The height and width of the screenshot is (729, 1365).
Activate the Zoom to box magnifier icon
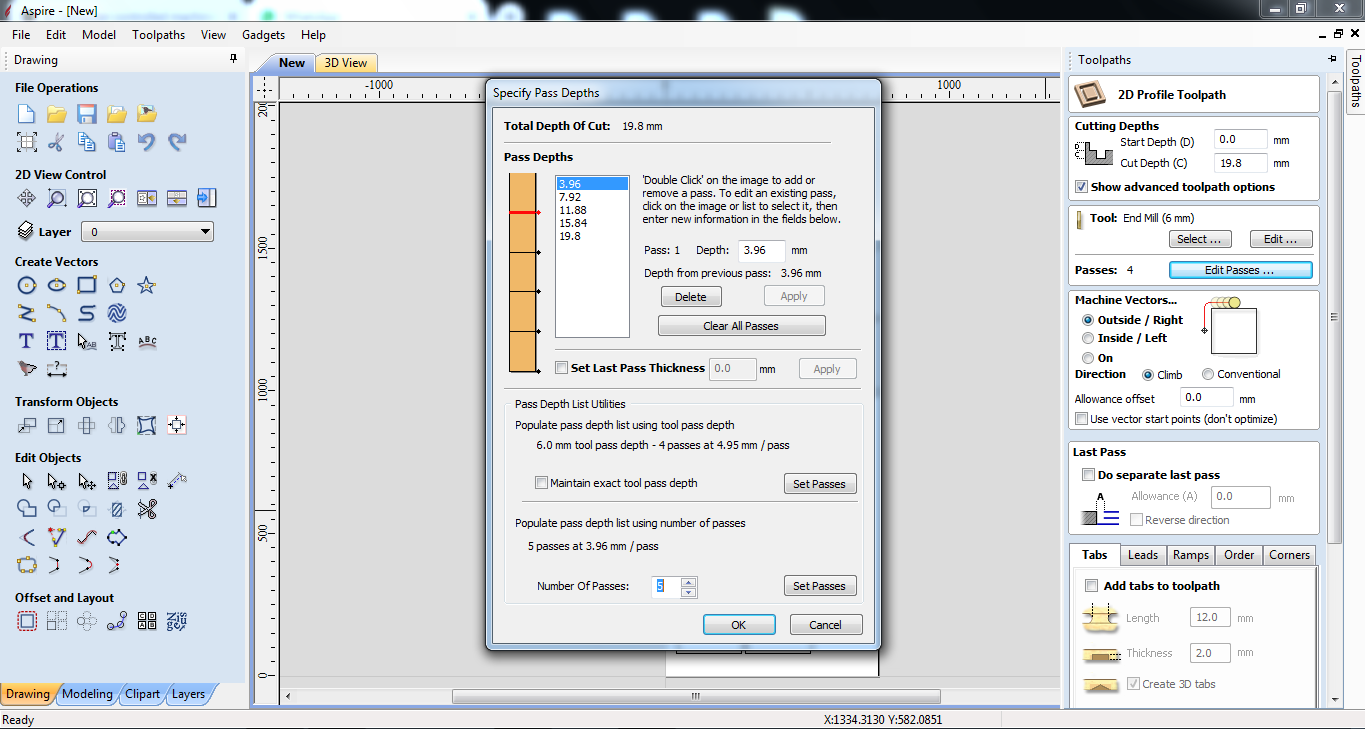56,198
